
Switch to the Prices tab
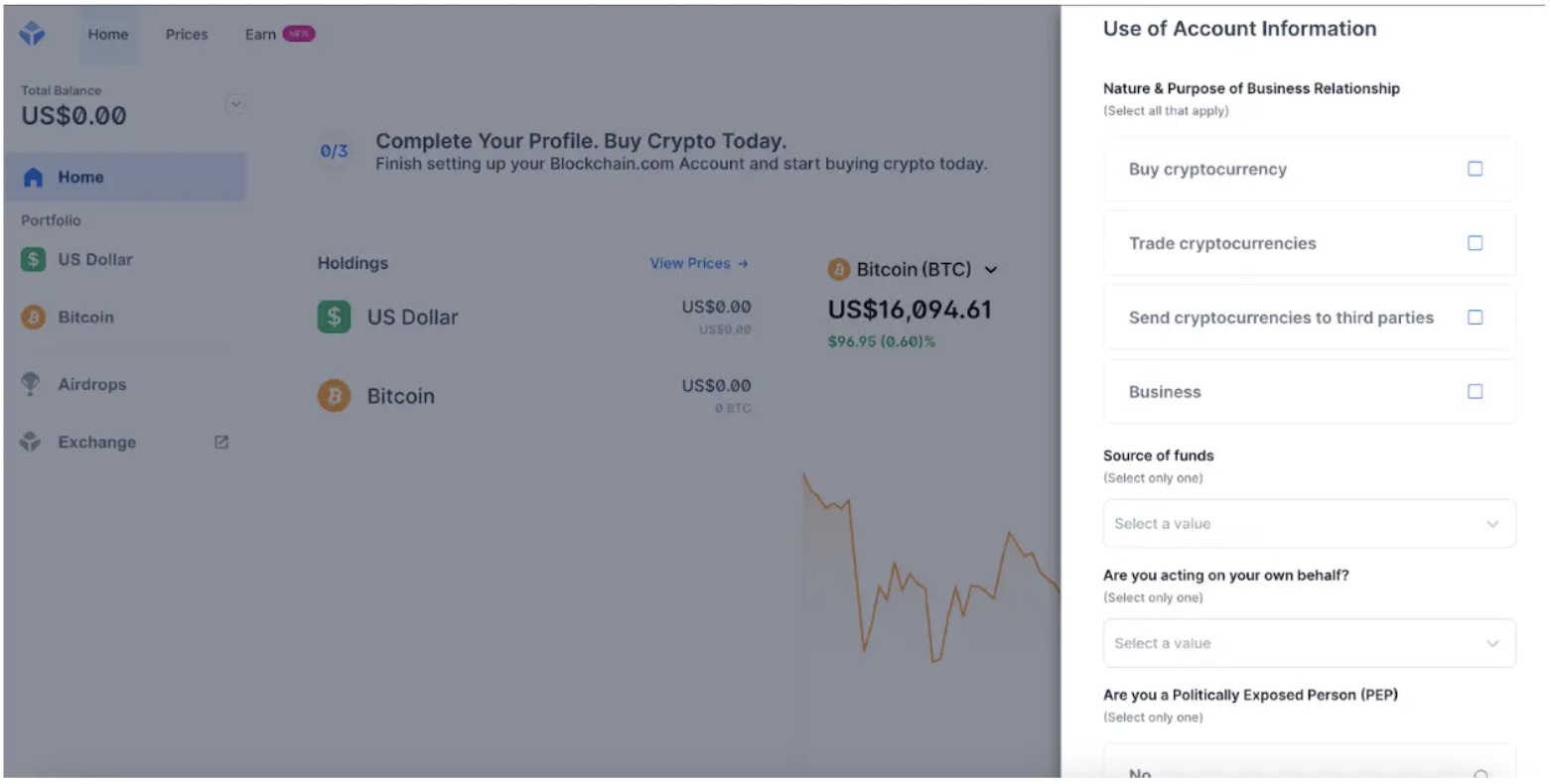(x=186, y=34)
